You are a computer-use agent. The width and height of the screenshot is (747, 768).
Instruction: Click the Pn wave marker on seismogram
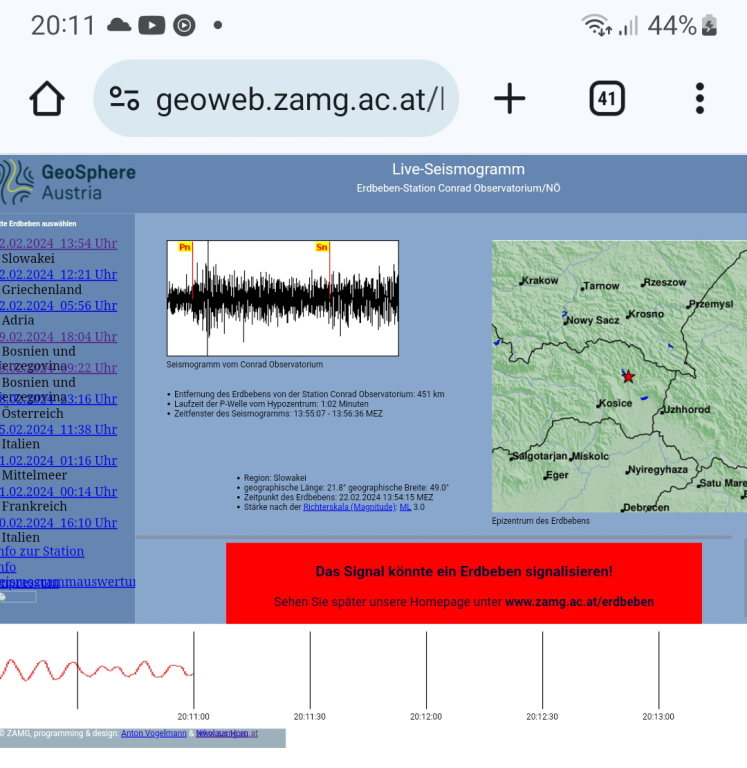(x=185, y=247)
